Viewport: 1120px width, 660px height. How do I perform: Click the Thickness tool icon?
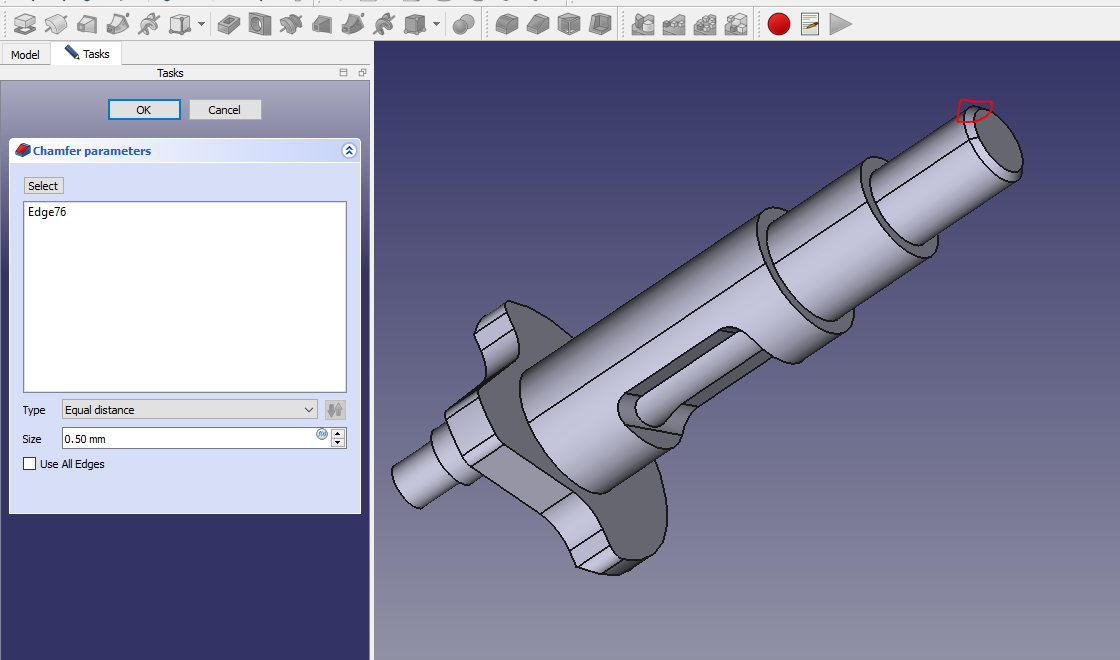599,23
